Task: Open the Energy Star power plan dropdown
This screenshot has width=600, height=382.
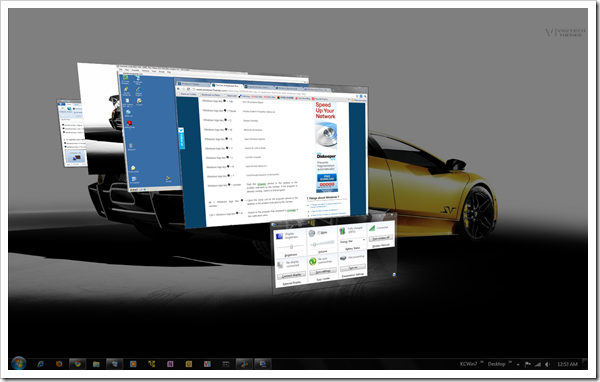Action: [352, 241]
